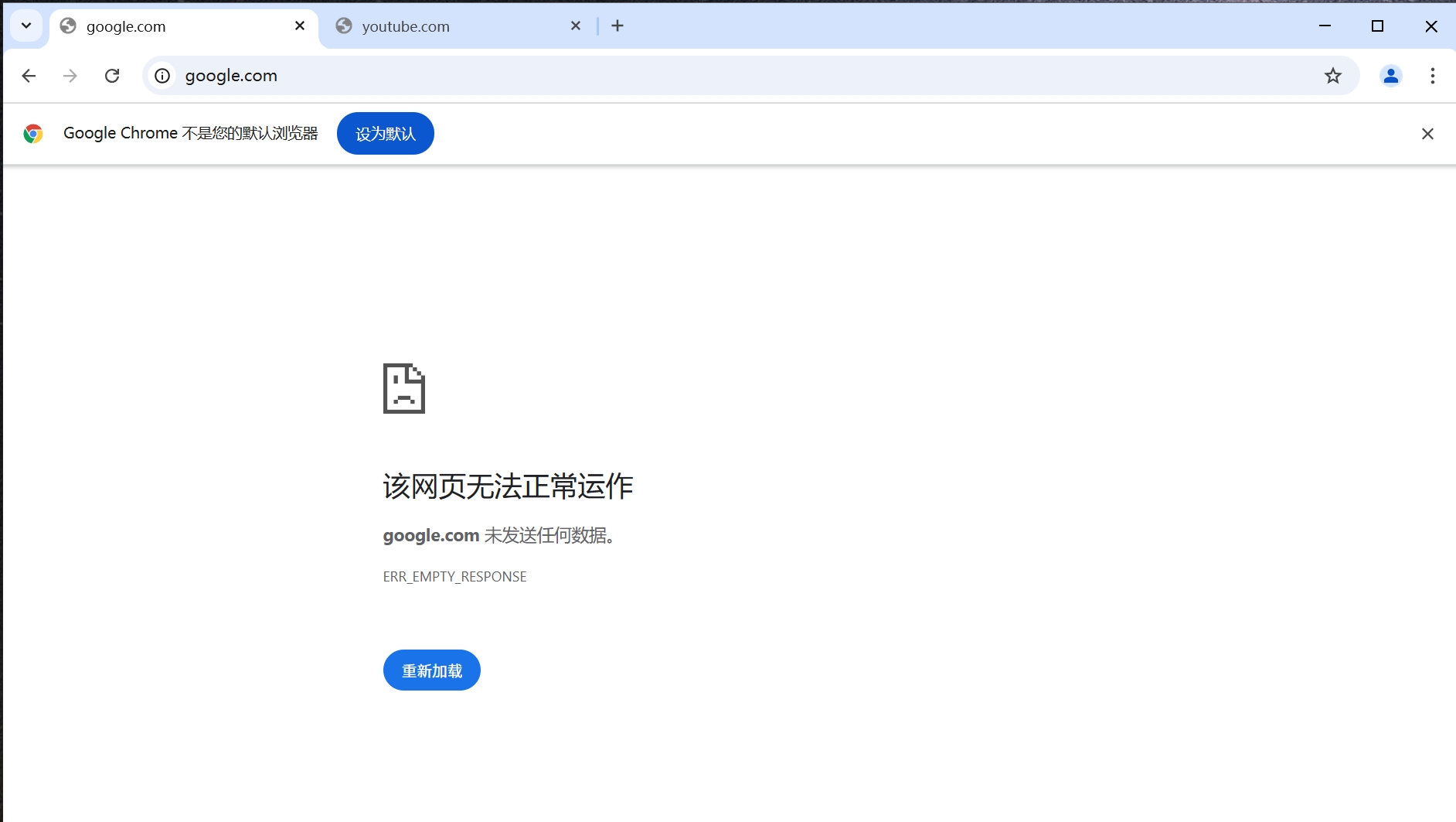Click the Chrome logo in default browser bar

(33, 134)
